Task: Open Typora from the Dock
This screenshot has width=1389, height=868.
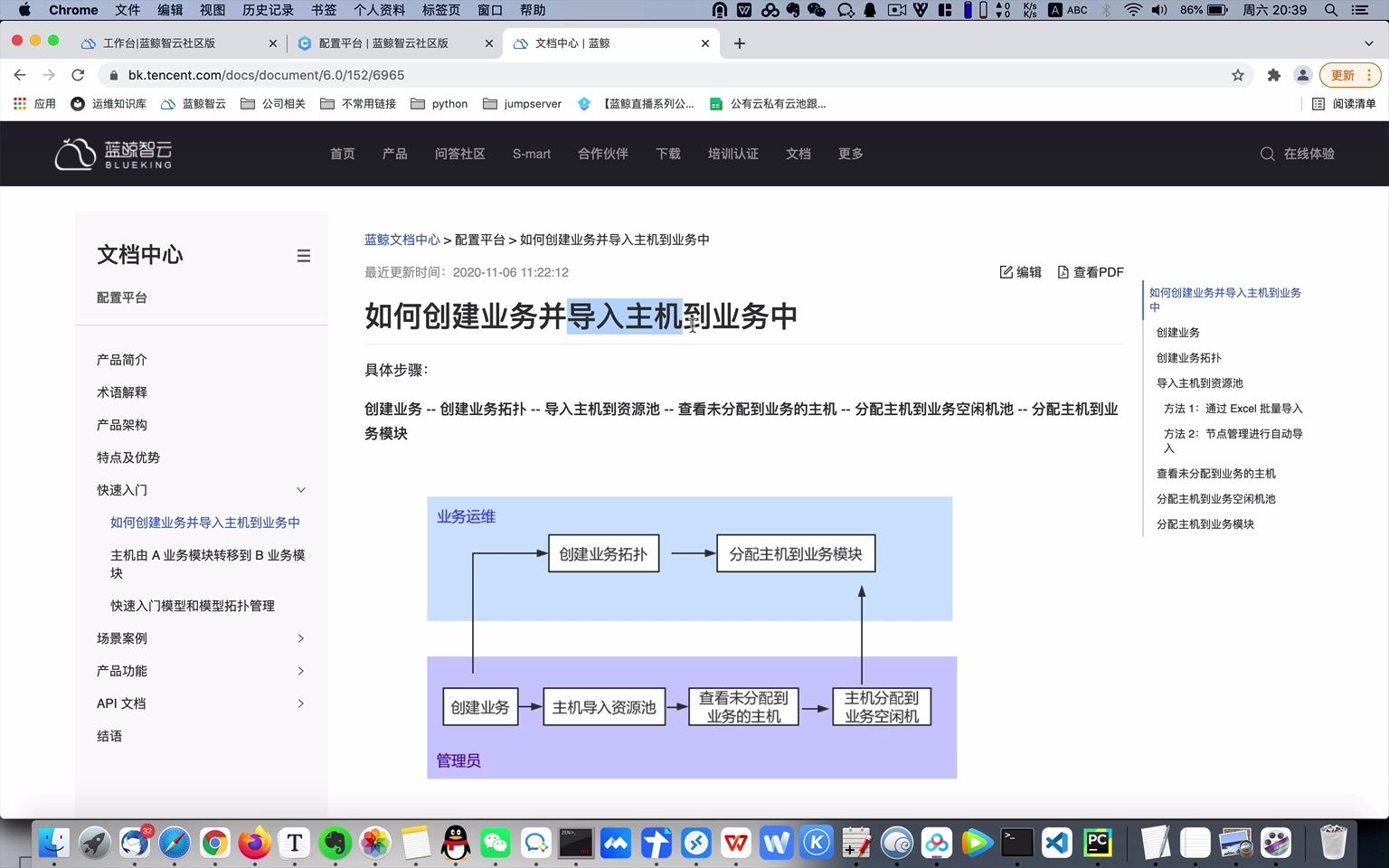Action: (295, 843)
